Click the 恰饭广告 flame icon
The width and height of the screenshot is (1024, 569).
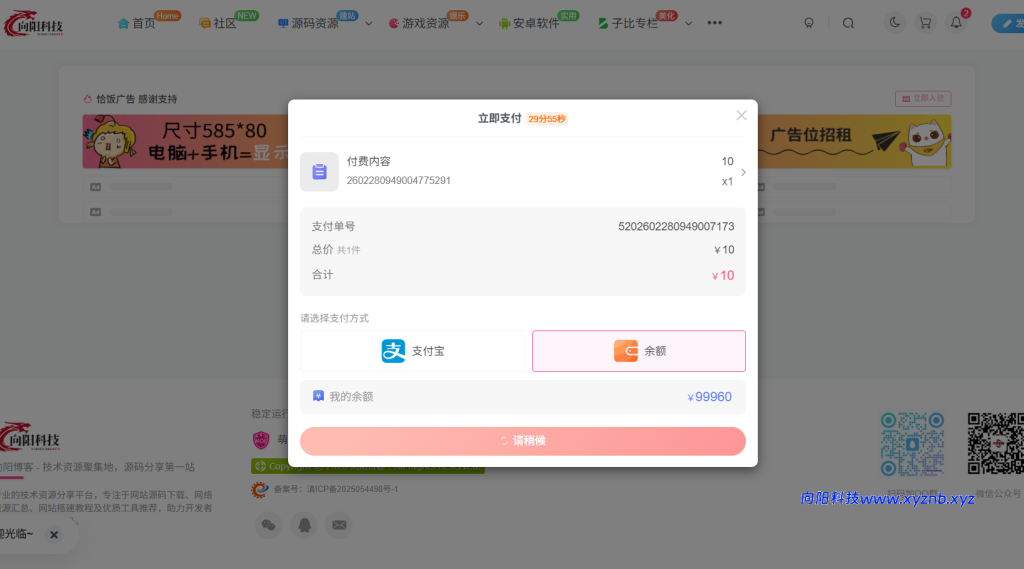point(88,99)
